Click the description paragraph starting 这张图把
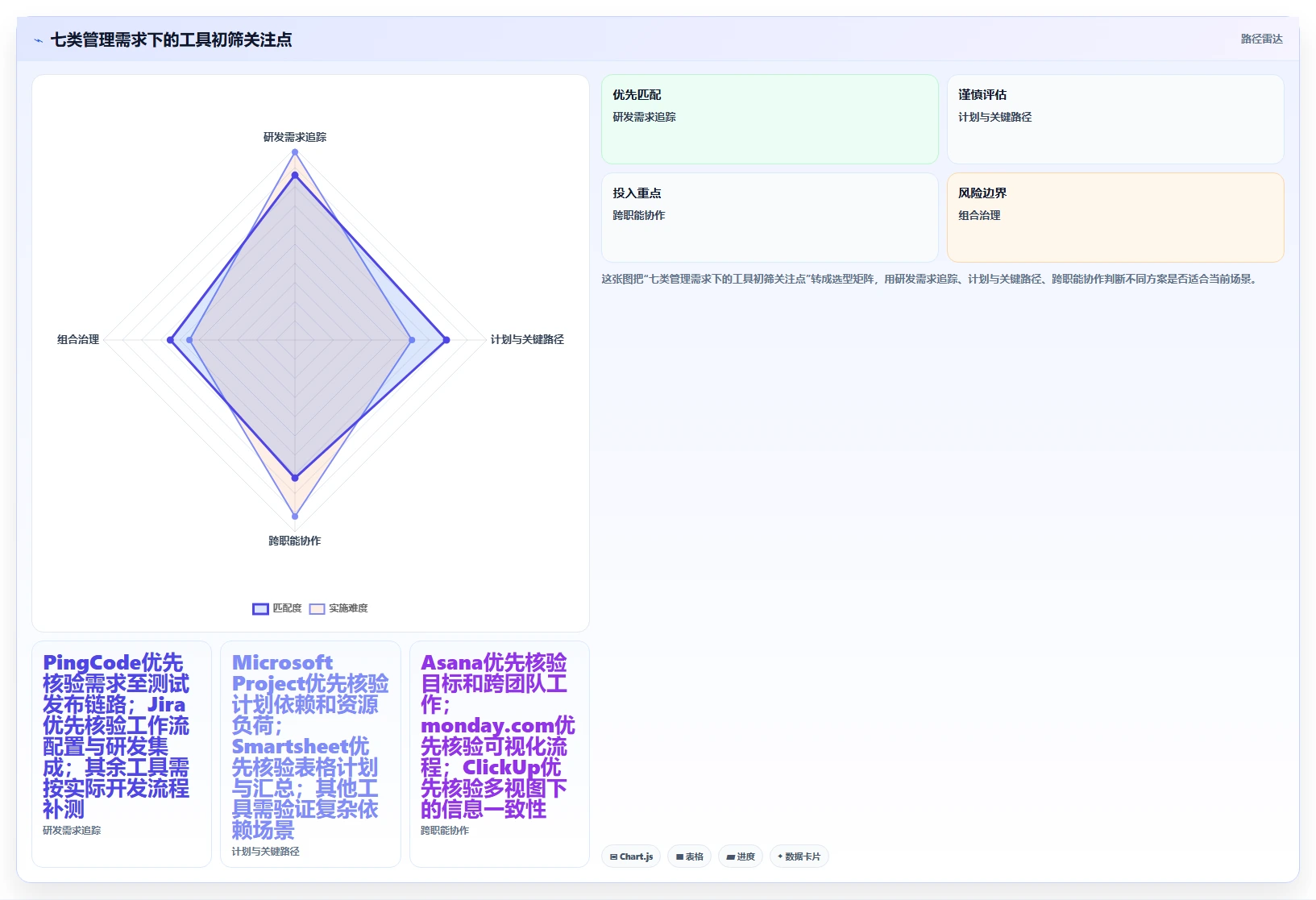 931,279
